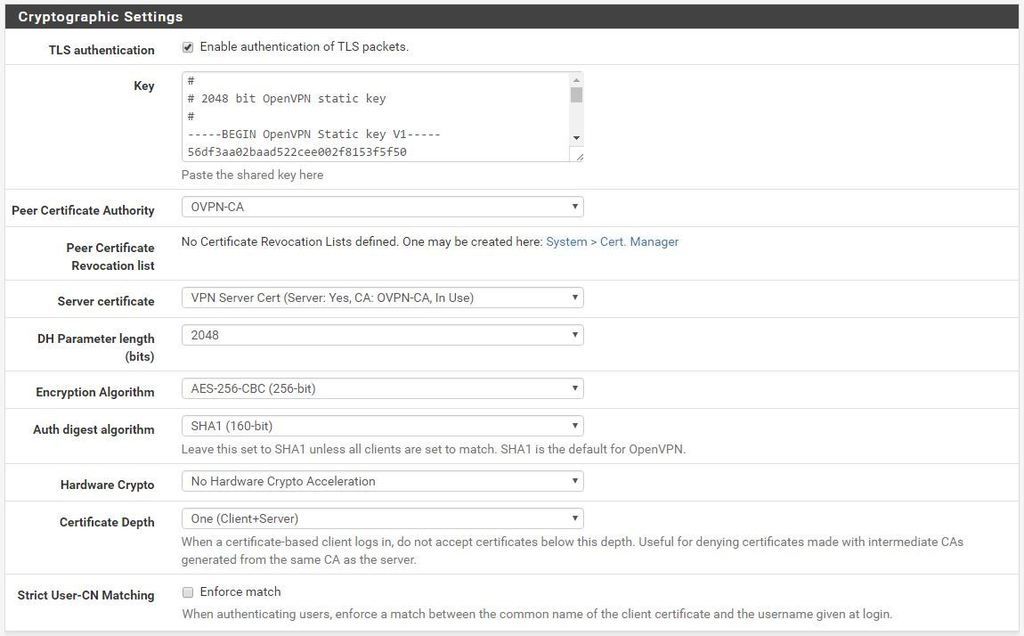This screenshot has width=1024, height=636.
Task: Click the Hardware Crypto label
Action: [107, 485]
